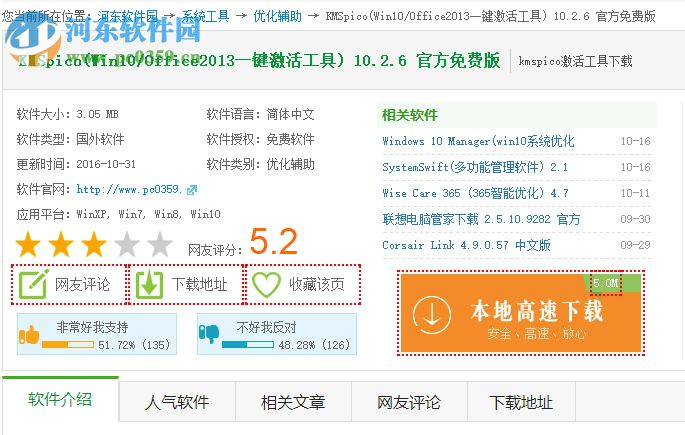Click the fourth gray rating star
Image resolution: width=685 pixels, height=435 pixels.
point(127,244)
